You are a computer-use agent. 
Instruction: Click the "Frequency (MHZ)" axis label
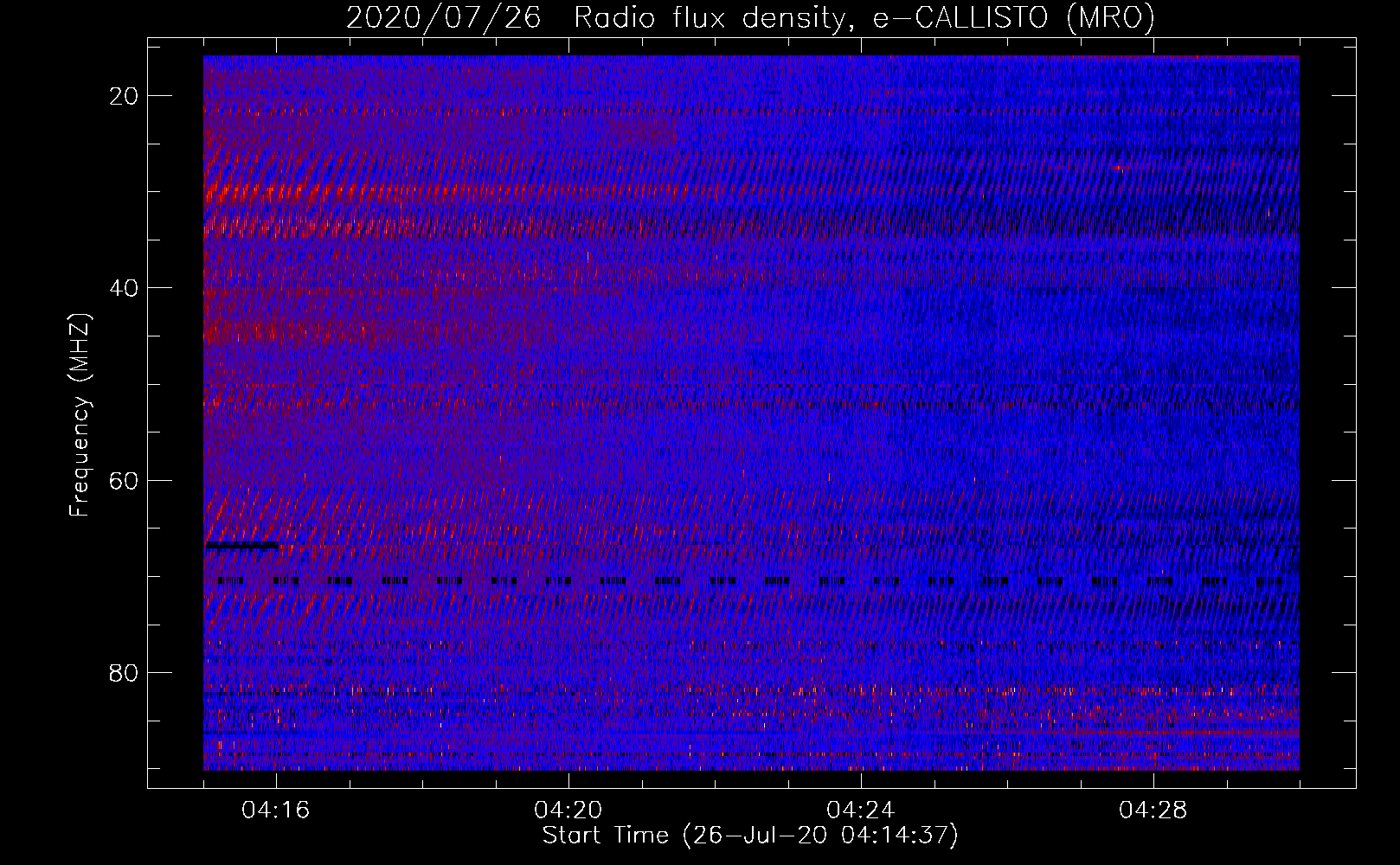click(x=80, y=415)
